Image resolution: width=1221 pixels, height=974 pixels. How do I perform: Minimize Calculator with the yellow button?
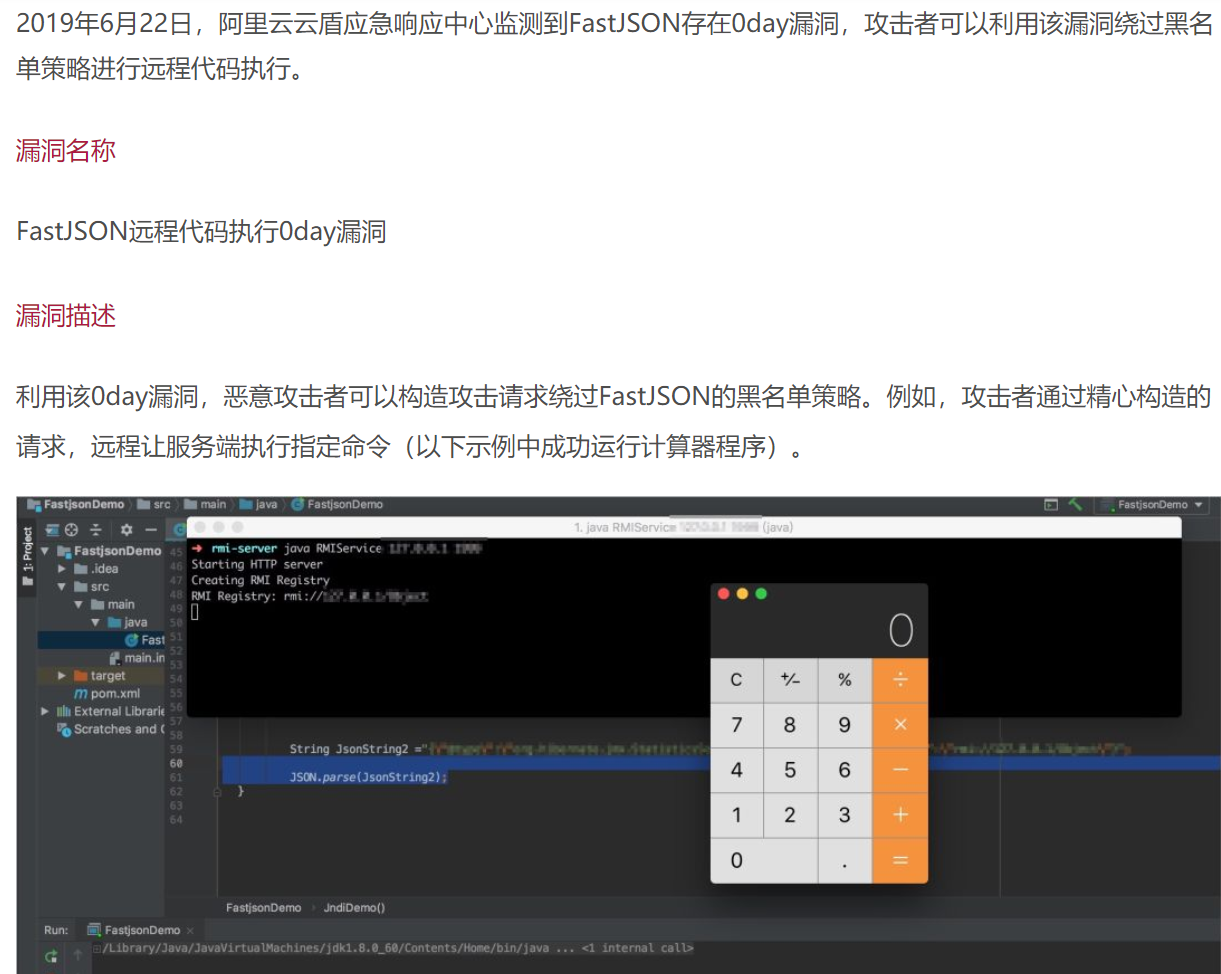click(x=742, y=594)
